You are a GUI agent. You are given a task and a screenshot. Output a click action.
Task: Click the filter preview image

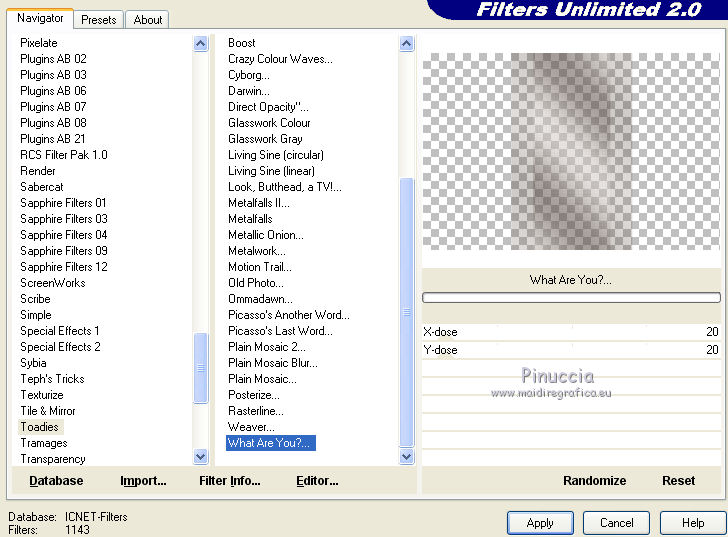(571, 151)
